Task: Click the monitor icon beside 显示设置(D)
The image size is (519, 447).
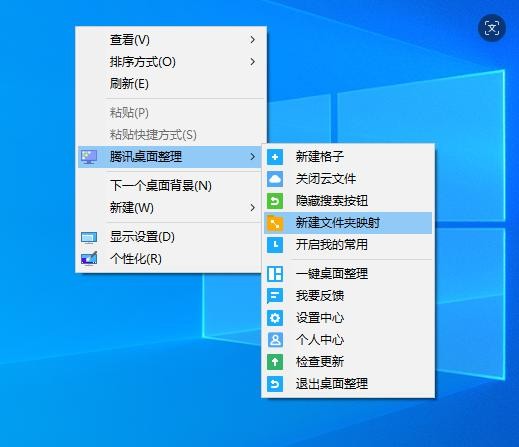Action: tap(89, 238)
